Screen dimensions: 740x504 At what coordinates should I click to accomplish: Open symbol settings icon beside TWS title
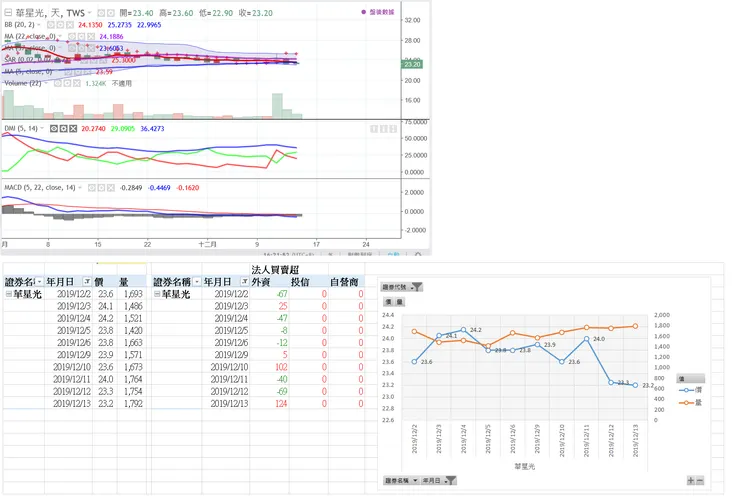(x=110, y=13)
